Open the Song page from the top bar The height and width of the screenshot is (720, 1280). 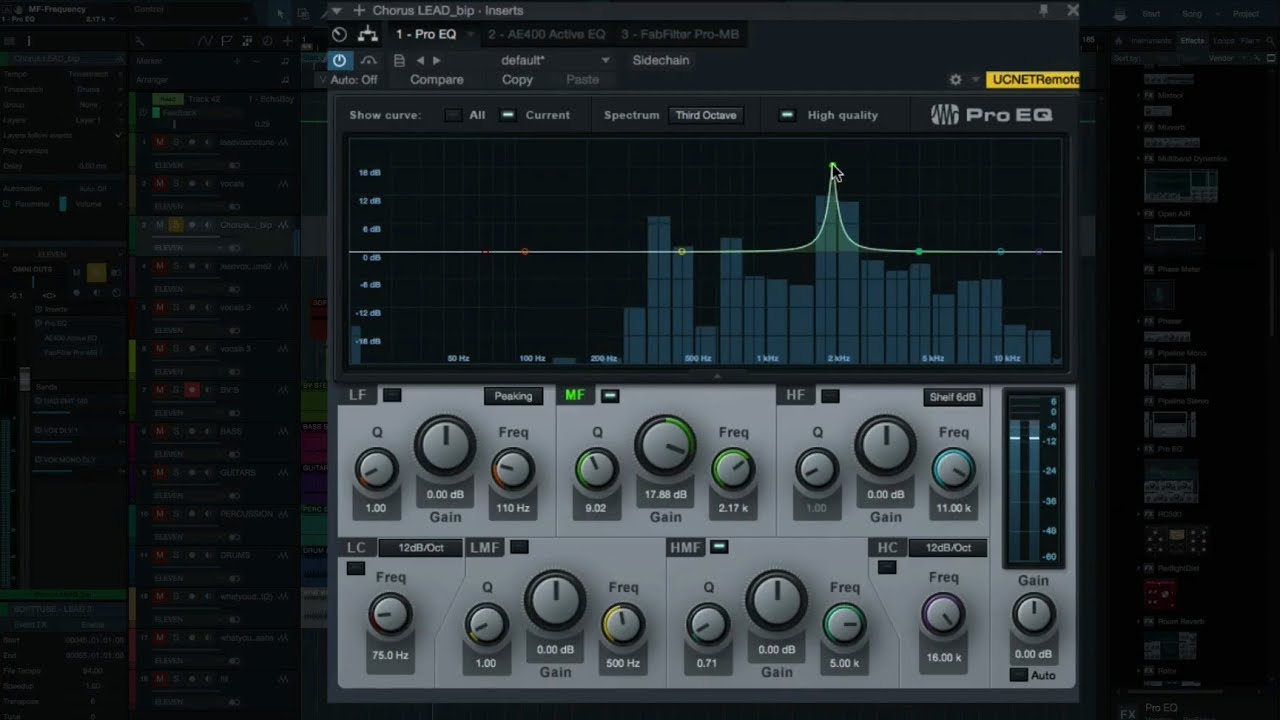(x=1192, y=14)
